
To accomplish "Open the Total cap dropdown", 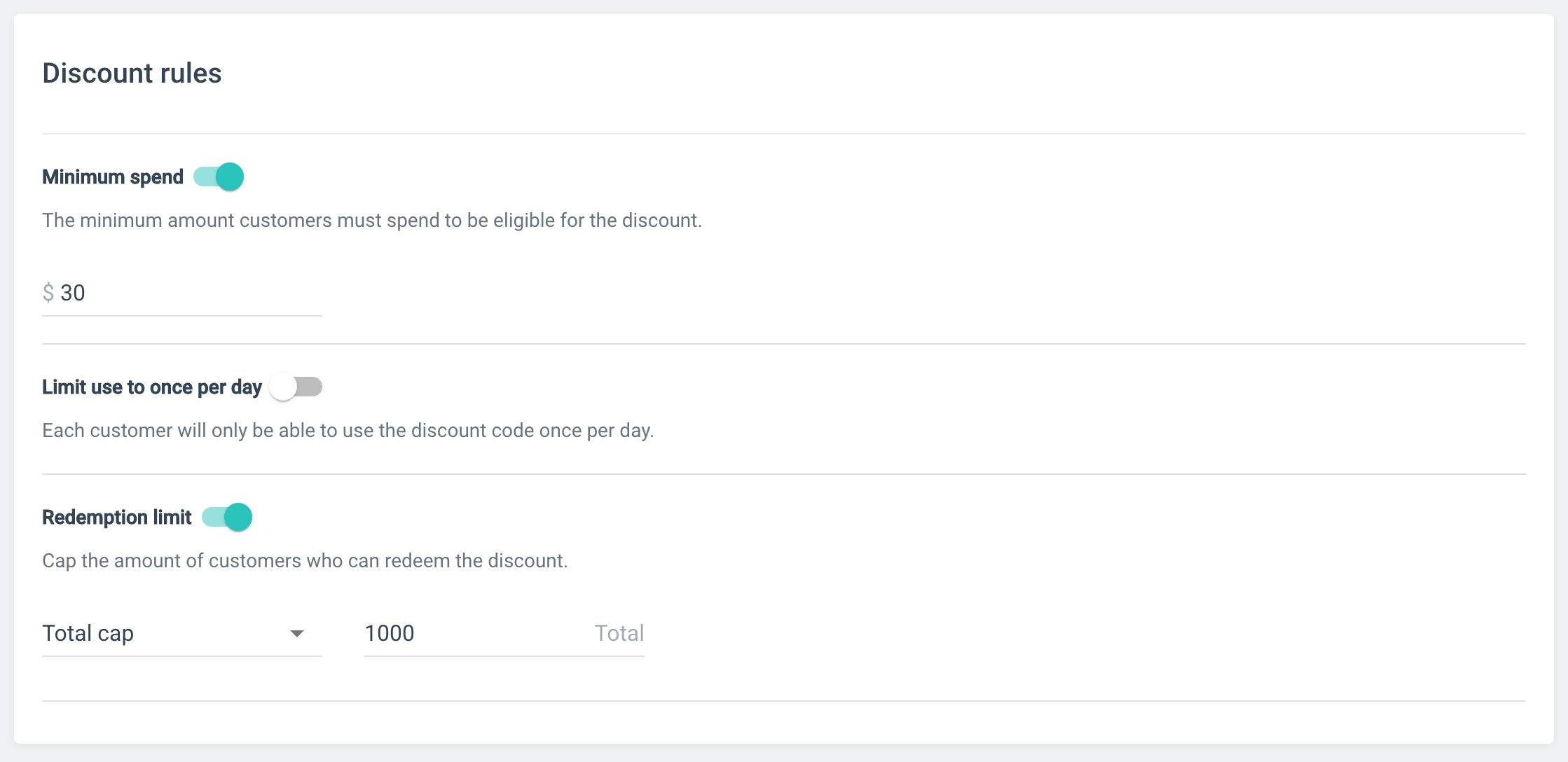I will [168, 633].
